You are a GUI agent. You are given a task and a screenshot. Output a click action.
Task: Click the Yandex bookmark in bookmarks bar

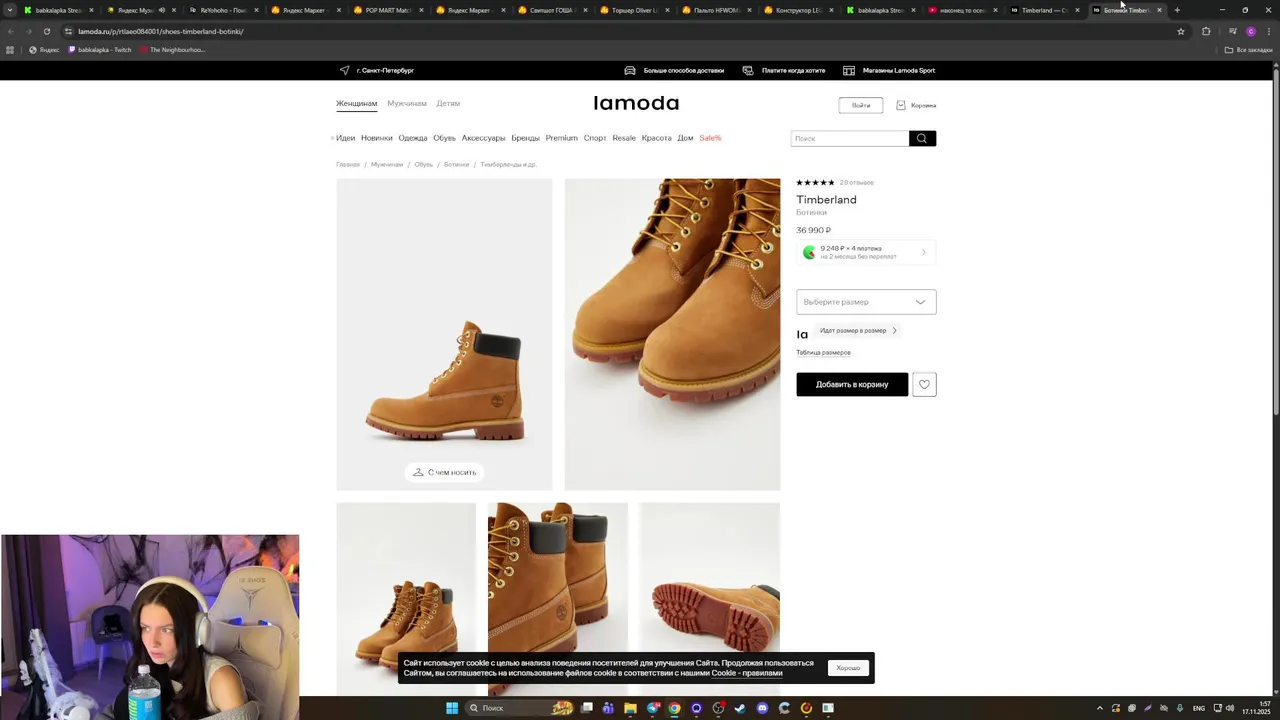coord(44,50)
